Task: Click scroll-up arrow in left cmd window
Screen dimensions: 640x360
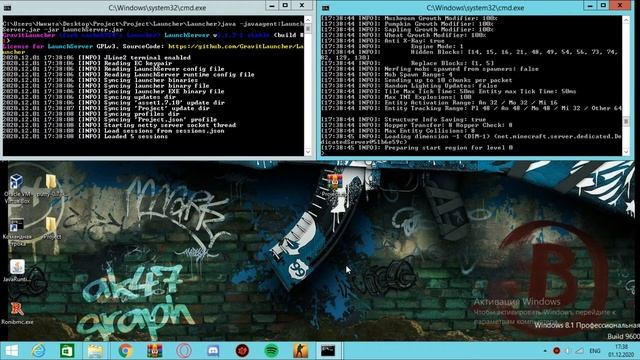Action: [x=308, y=19]
